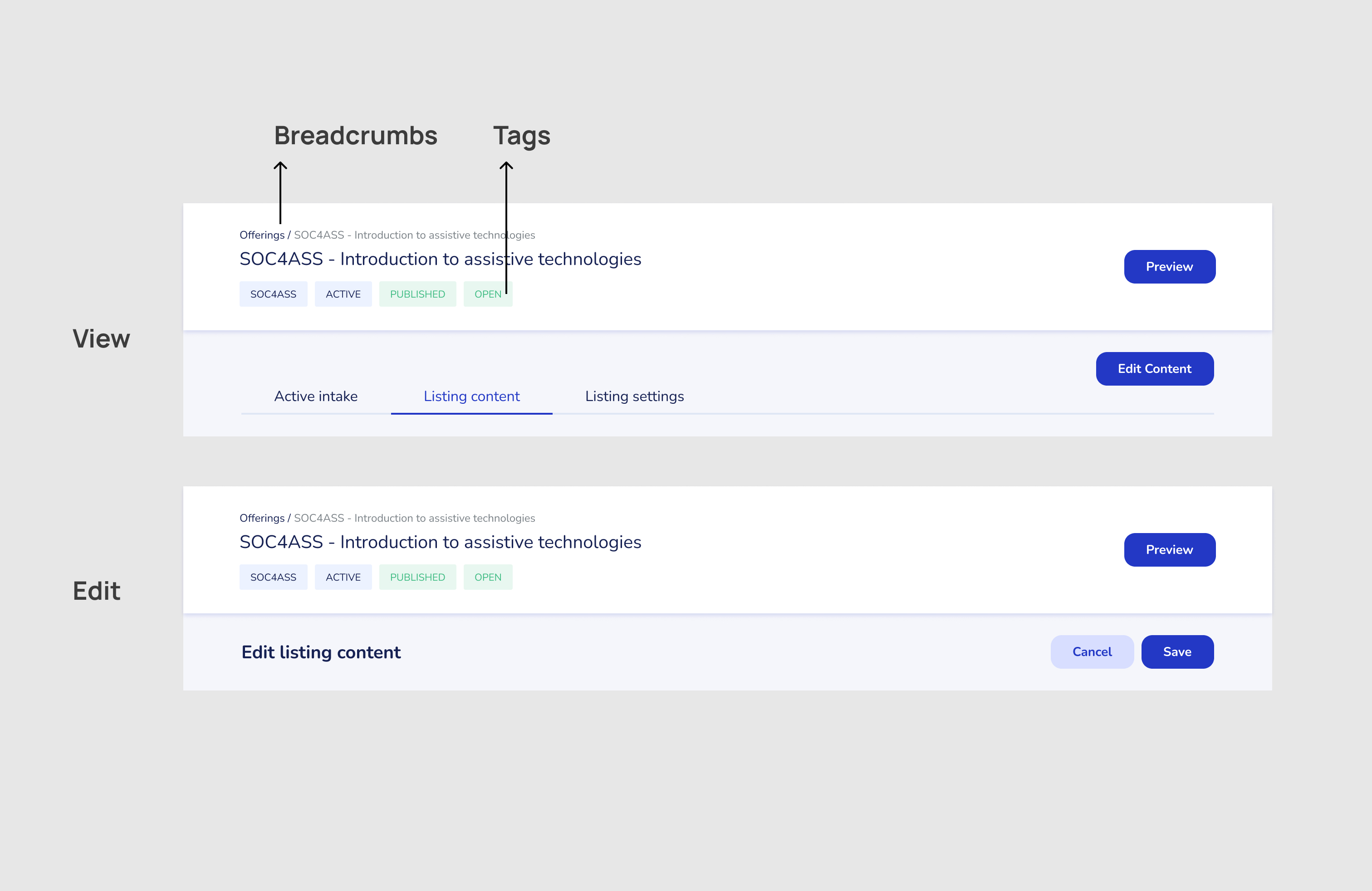Image resolution: width=1372 pixels, height=891 pixels.
Task: Click the 'Breadcrumbs' annotation label
Action: coord(355,136)
